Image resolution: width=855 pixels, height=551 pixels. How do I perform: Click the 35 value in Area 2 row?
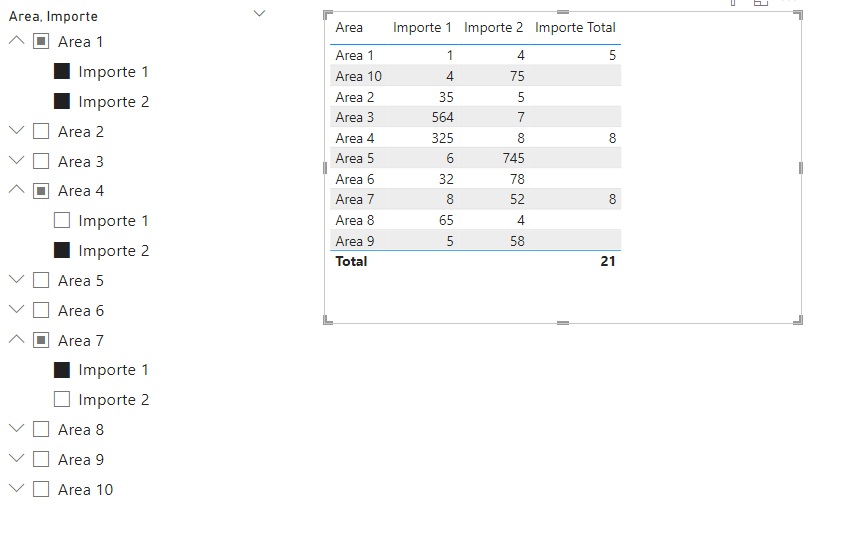tap(446, 97)
